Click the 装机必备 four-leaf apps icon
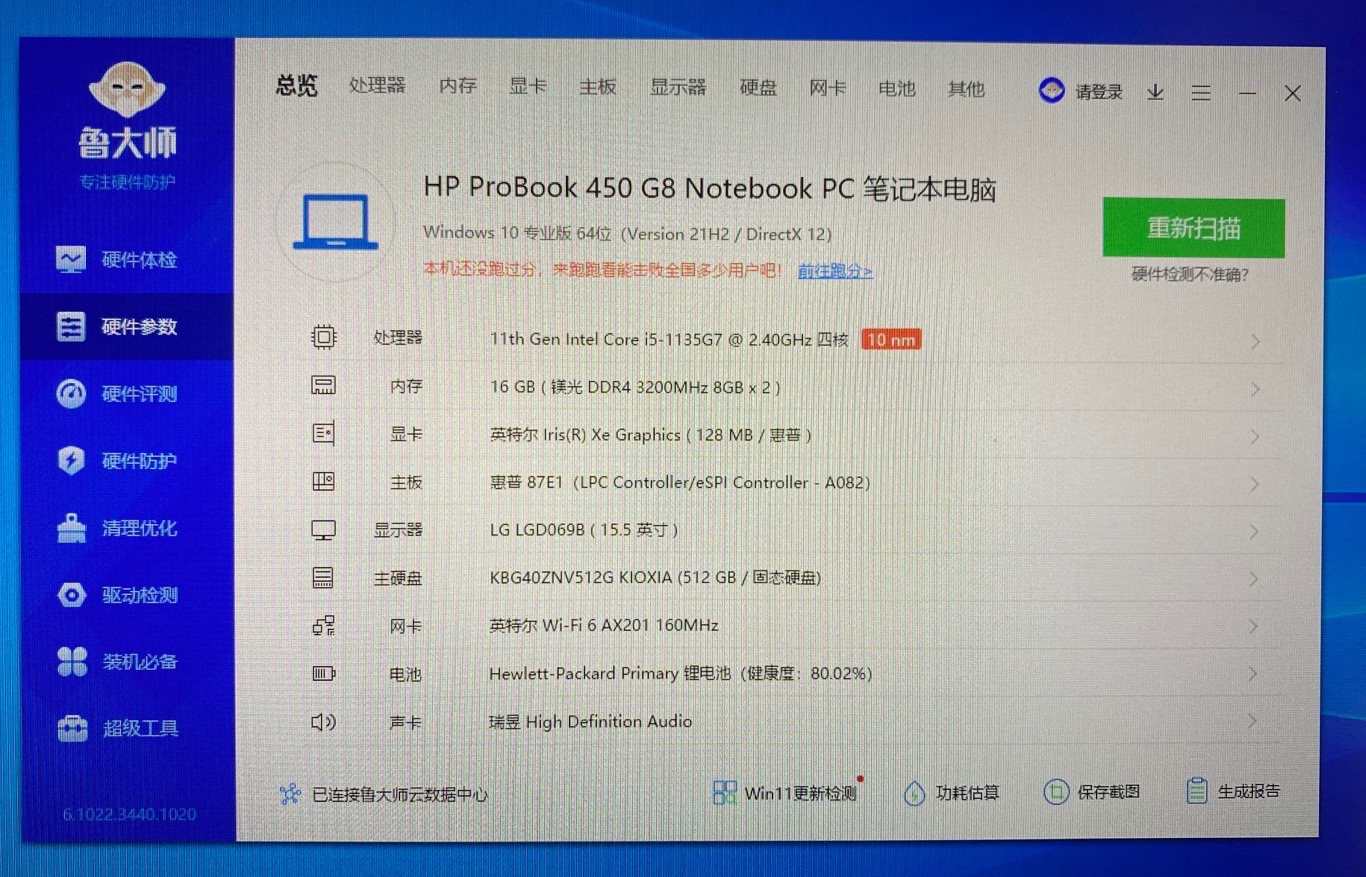The image size is (1366, 877). 71,662
